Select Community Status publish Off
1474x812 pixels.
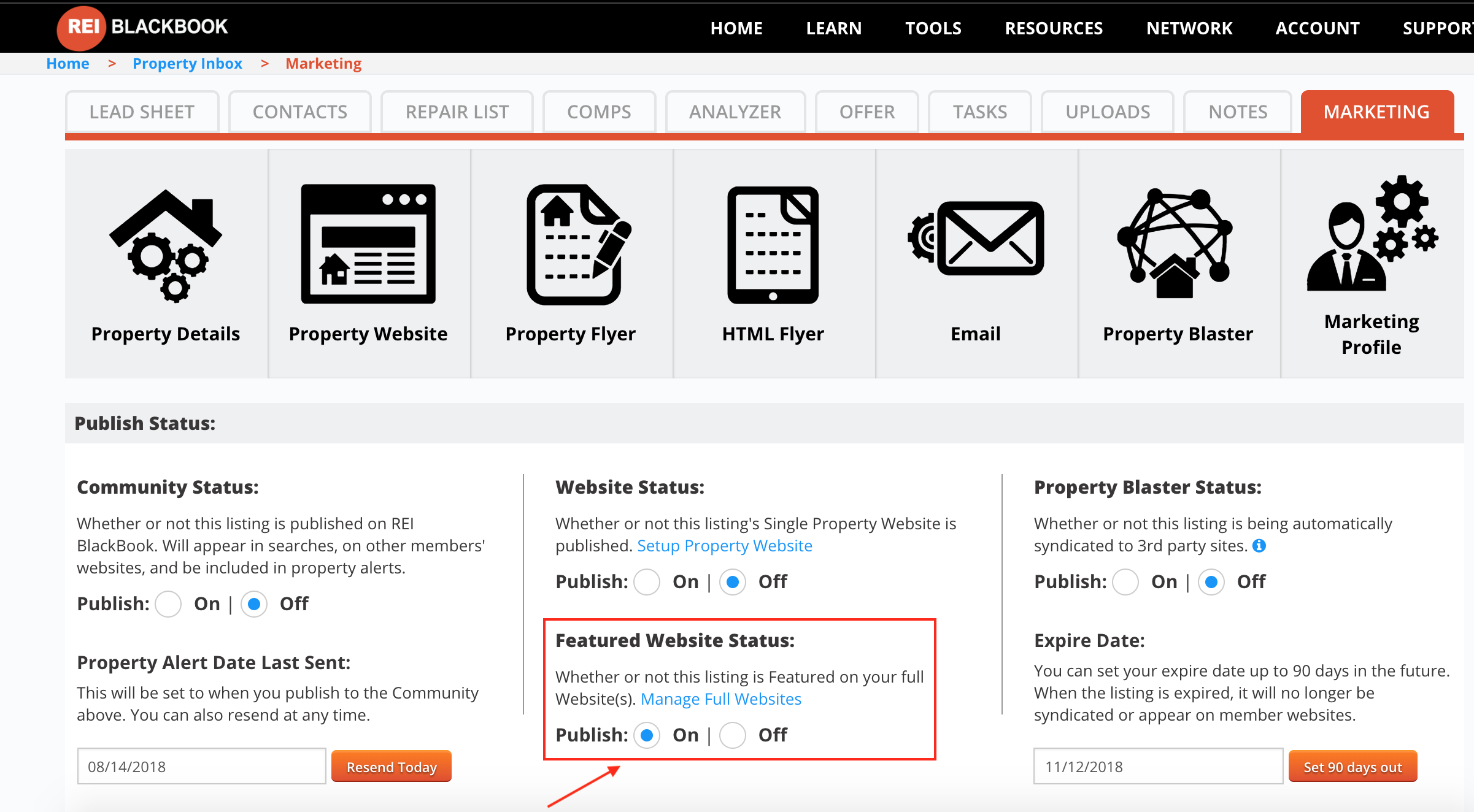[x=254, y=604]
